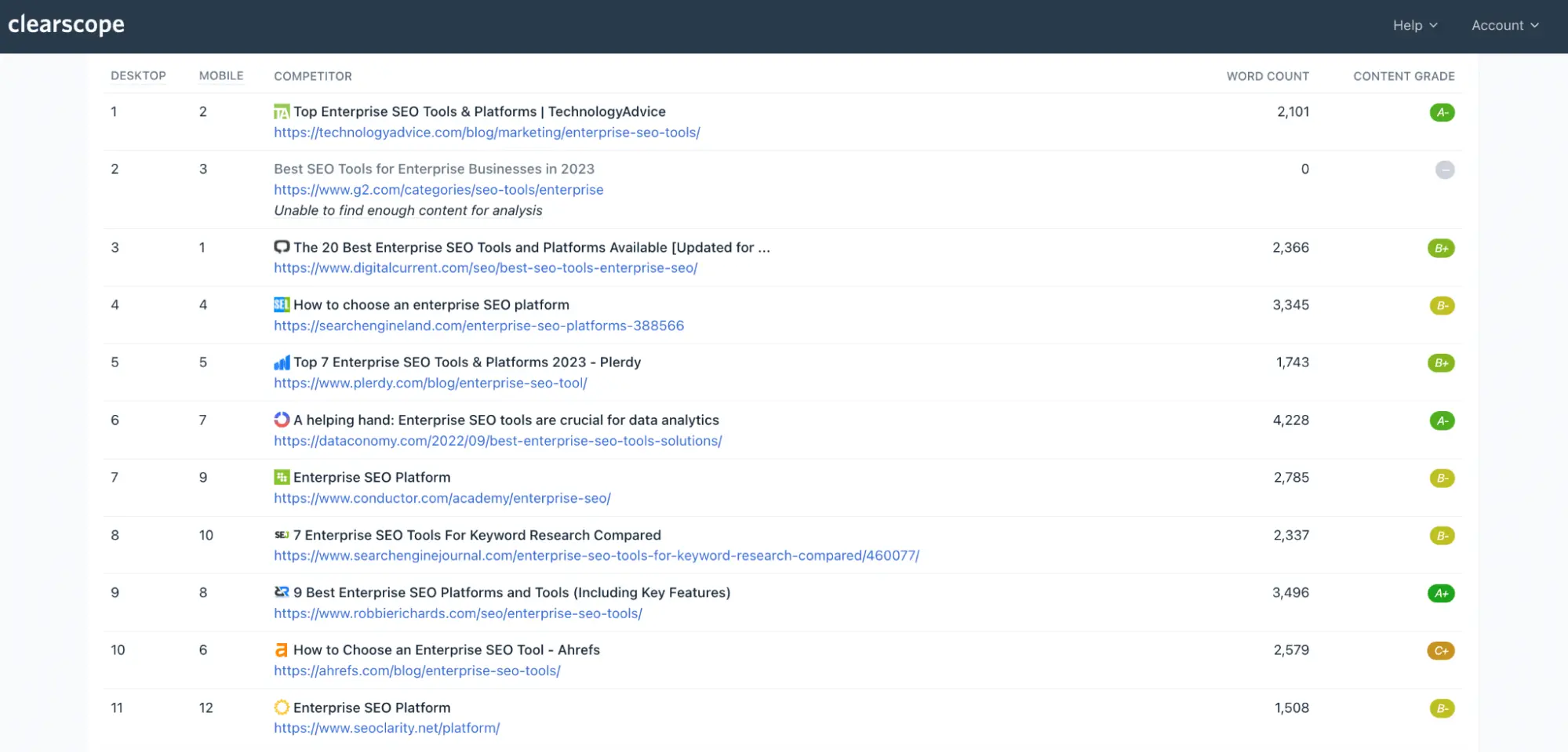Sort by the Mobile column header

click(221, 76)
